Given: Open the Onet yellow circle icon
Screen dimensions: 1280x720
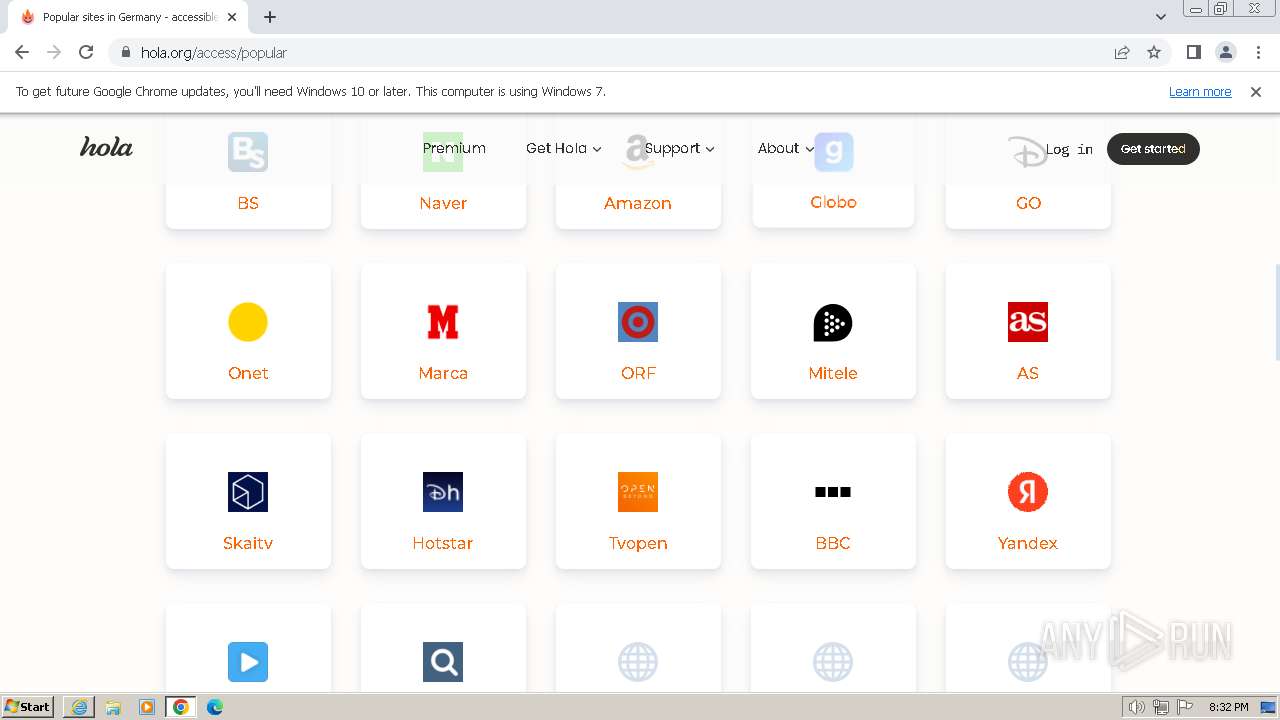Looking at the screenshot, I should 248,322.
